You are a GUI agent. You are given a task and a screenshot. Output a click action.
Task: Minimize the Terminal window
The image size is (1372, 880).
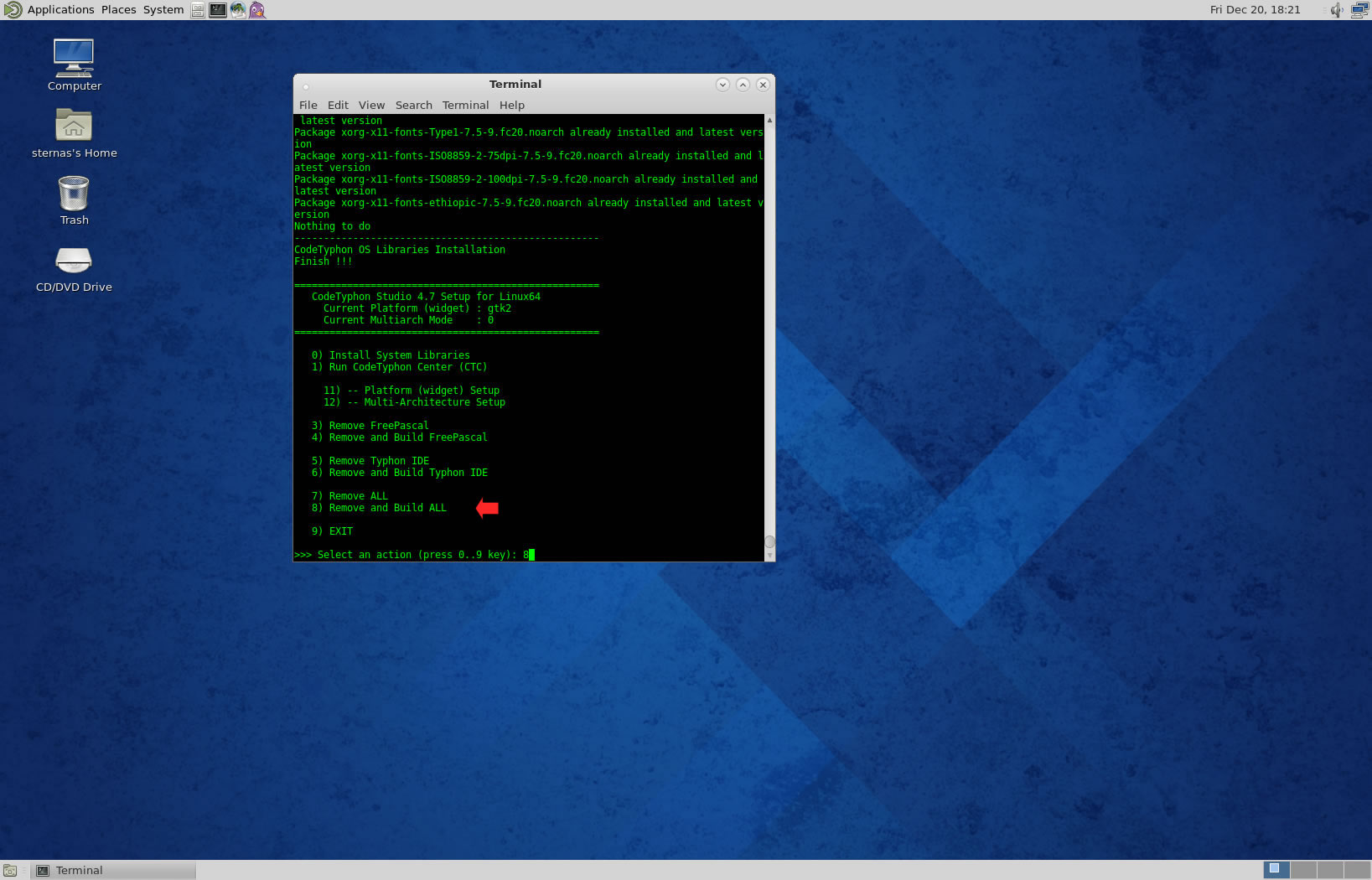tap(722, 85)
